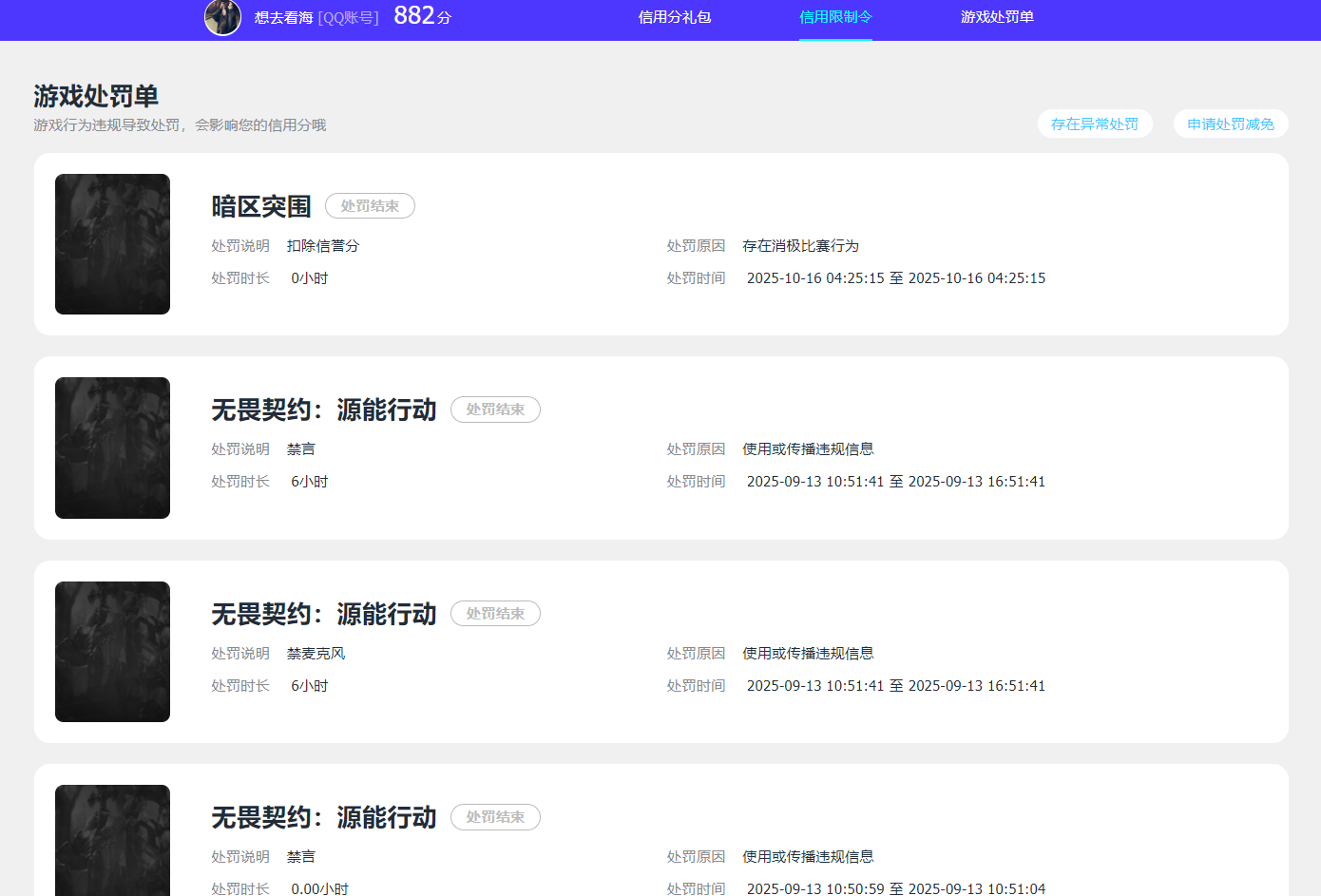Open the 暗区突围 game thumbnail
Screen dimensions: 1321x896
[112, 243]
